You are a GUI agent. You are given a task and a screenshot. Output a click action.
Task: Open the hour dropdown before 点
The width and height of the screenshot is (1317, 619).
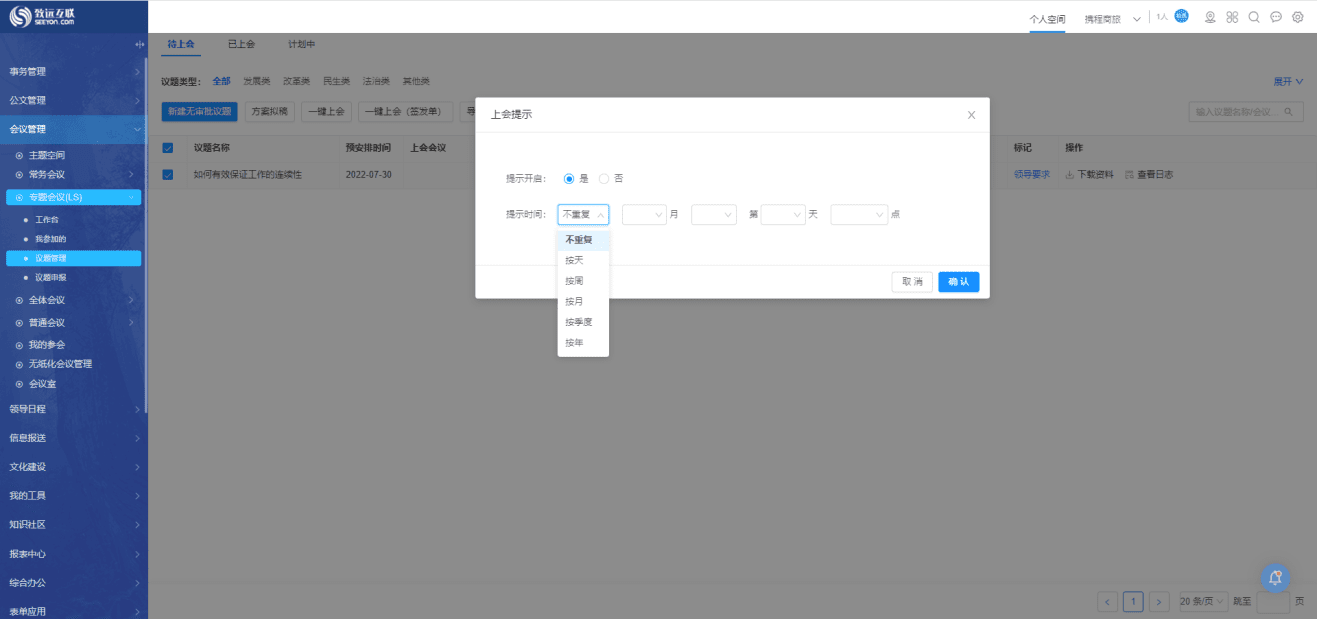[859, 214]
